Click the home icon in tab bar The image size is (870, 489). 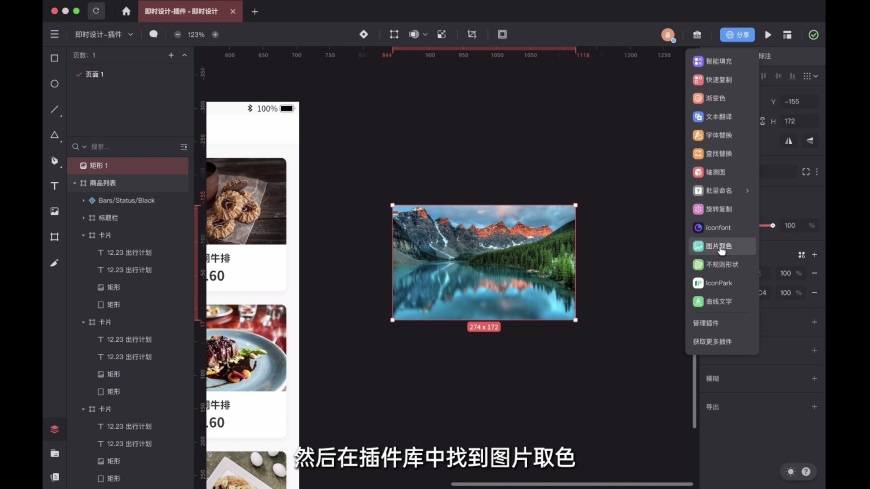coord(126,11)
